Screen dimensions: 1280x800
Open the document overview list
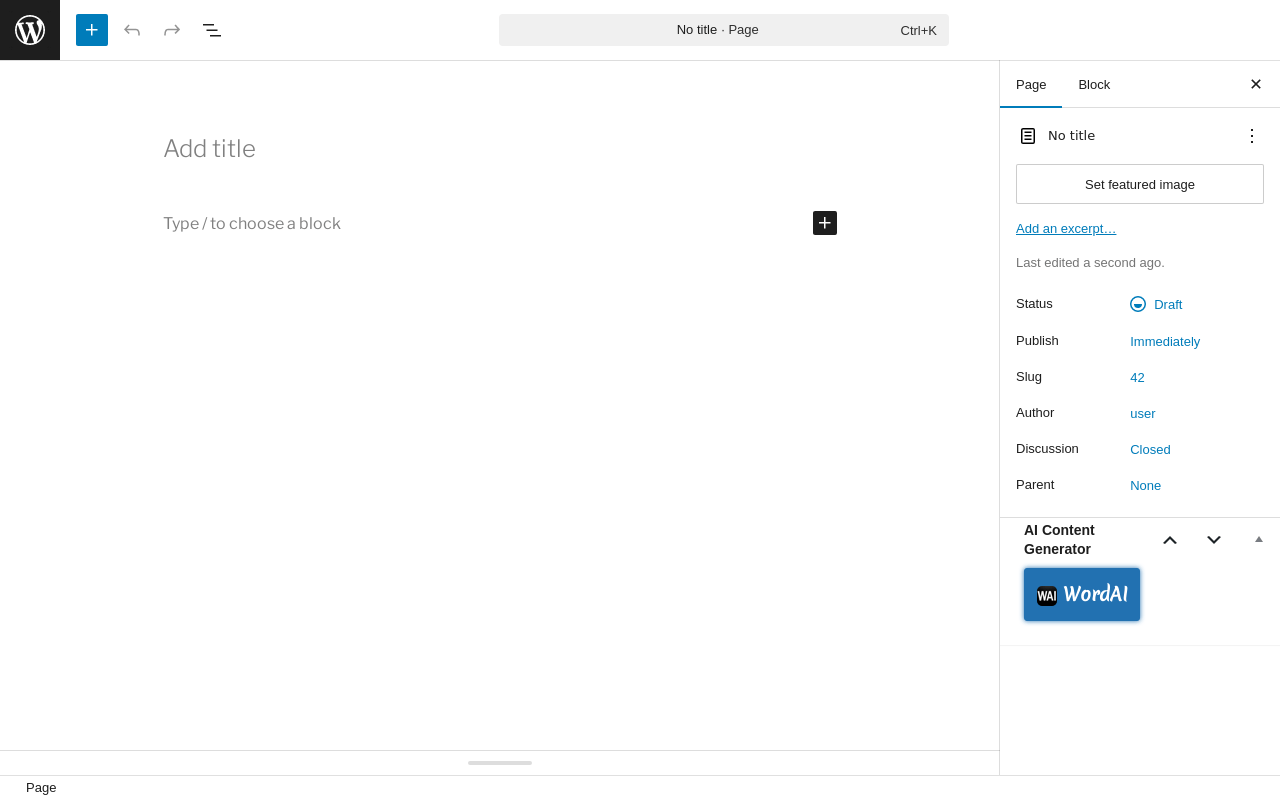pyautogui.click(x=212, y=30)
